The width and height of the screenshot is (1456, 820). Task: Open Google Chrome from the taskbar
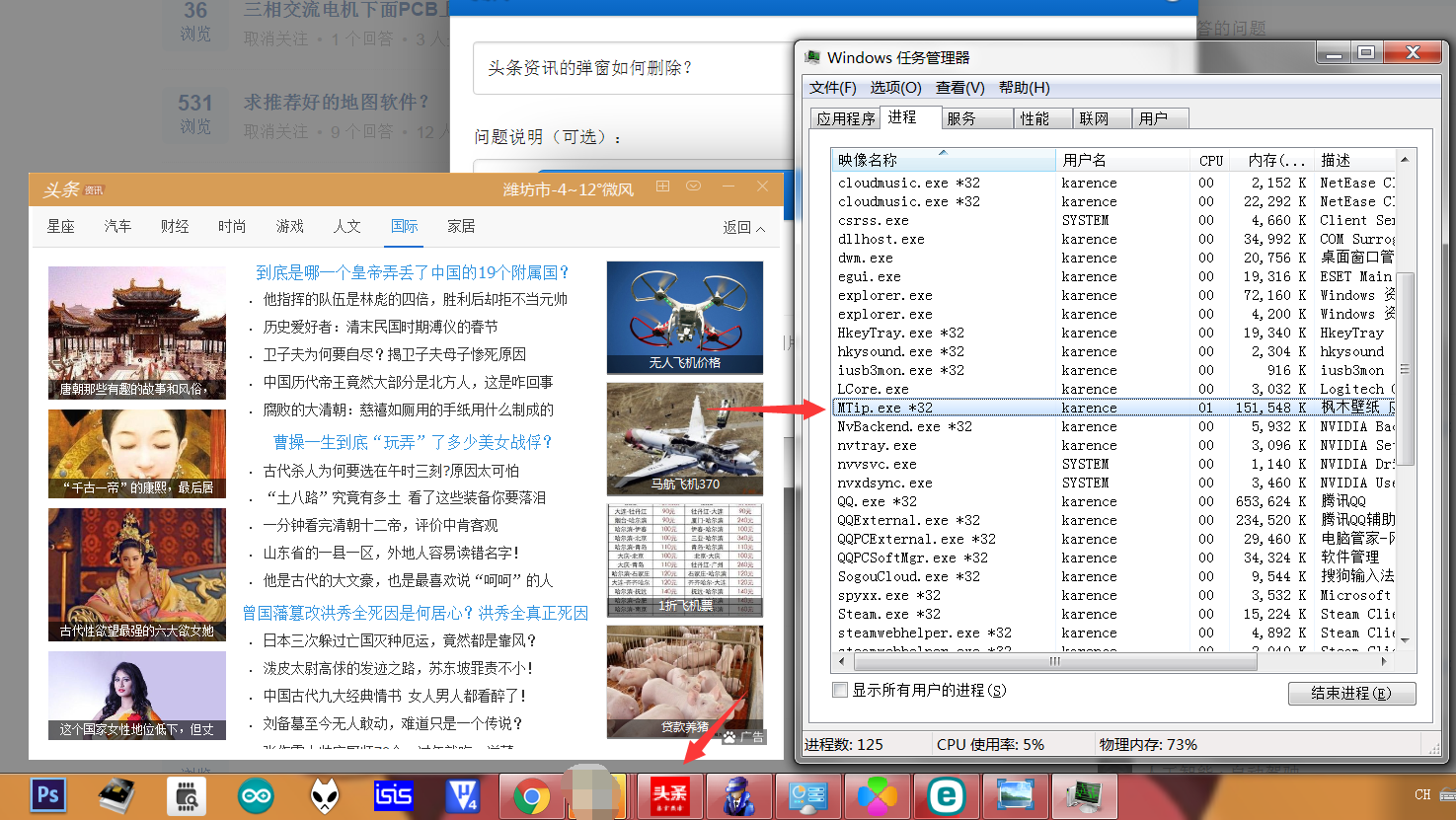tap(532, 794)
